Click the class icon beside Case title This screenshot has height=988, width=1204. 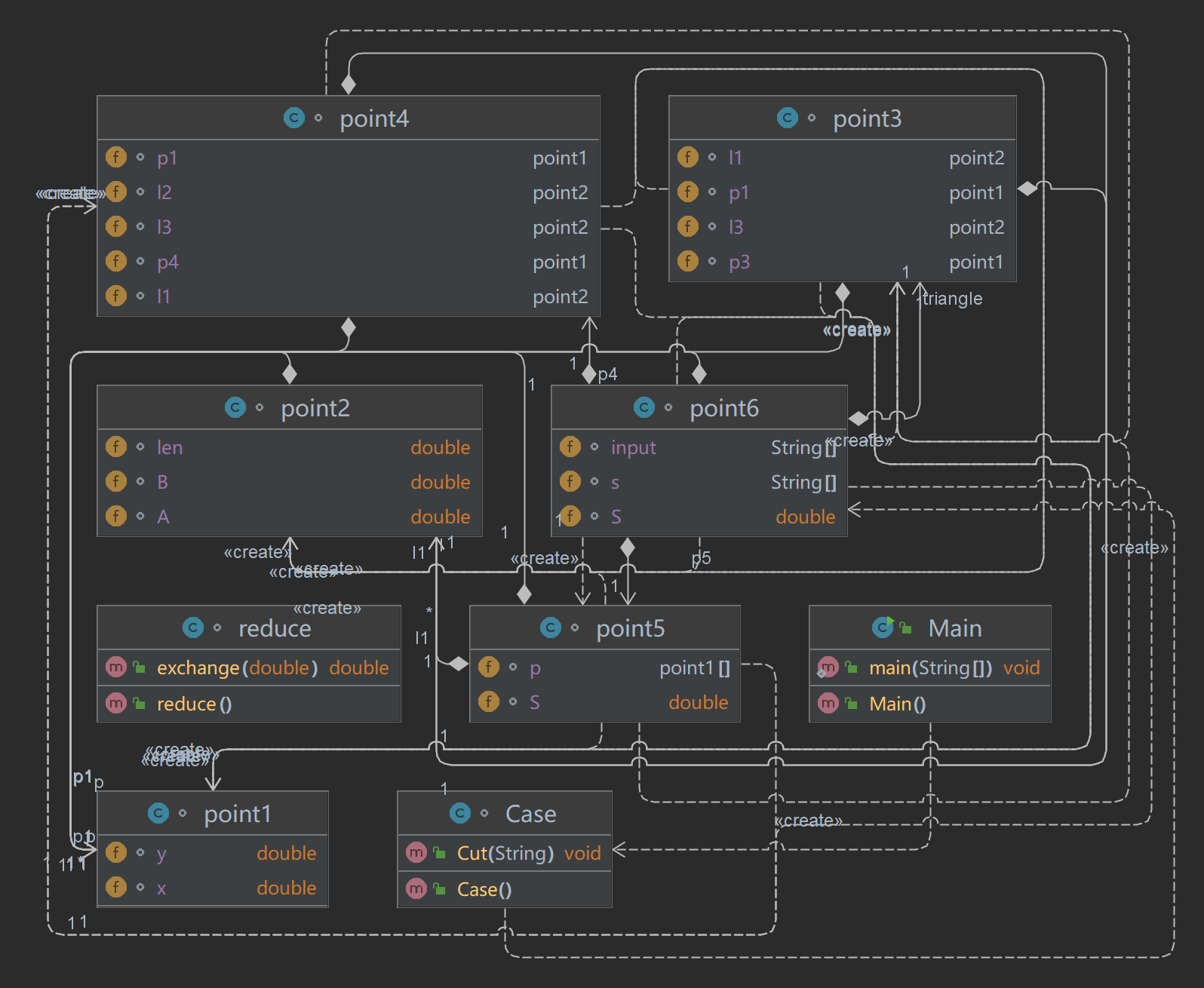(460, 813)
